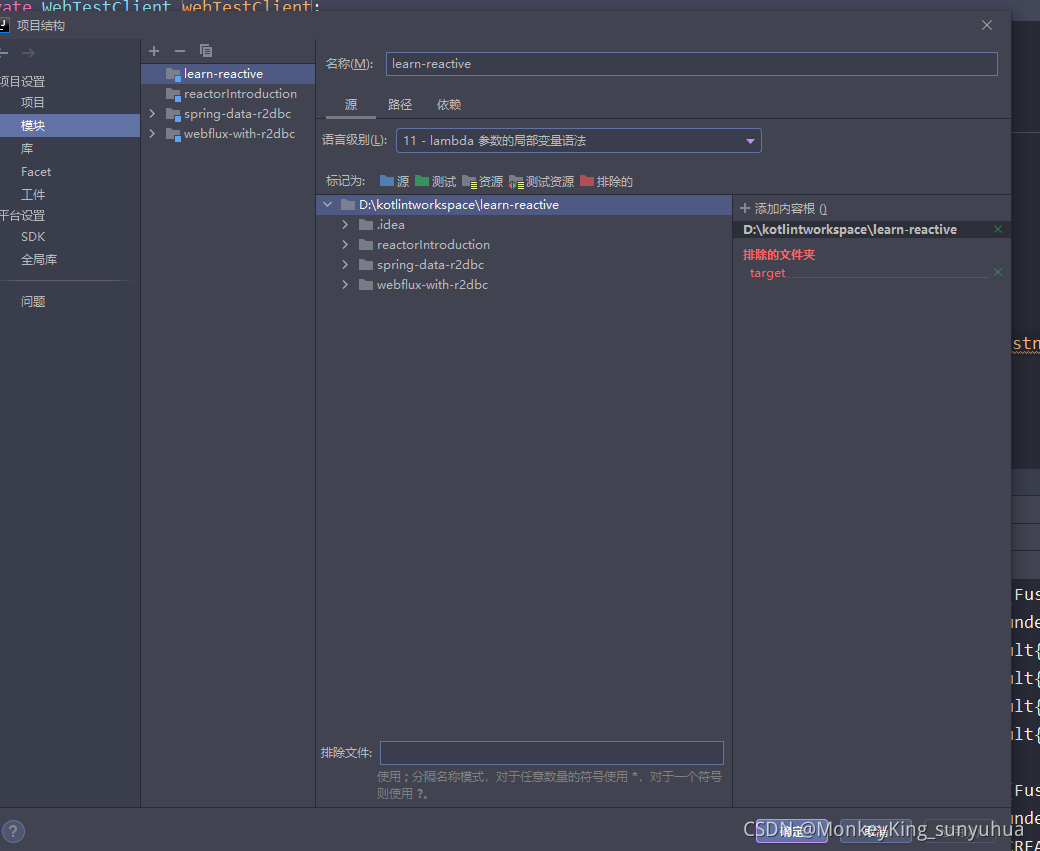Select the reactorIntroduction folder row
This screenshot has width=1040, height=851.
pyautogui.click(x=524, y=245)
